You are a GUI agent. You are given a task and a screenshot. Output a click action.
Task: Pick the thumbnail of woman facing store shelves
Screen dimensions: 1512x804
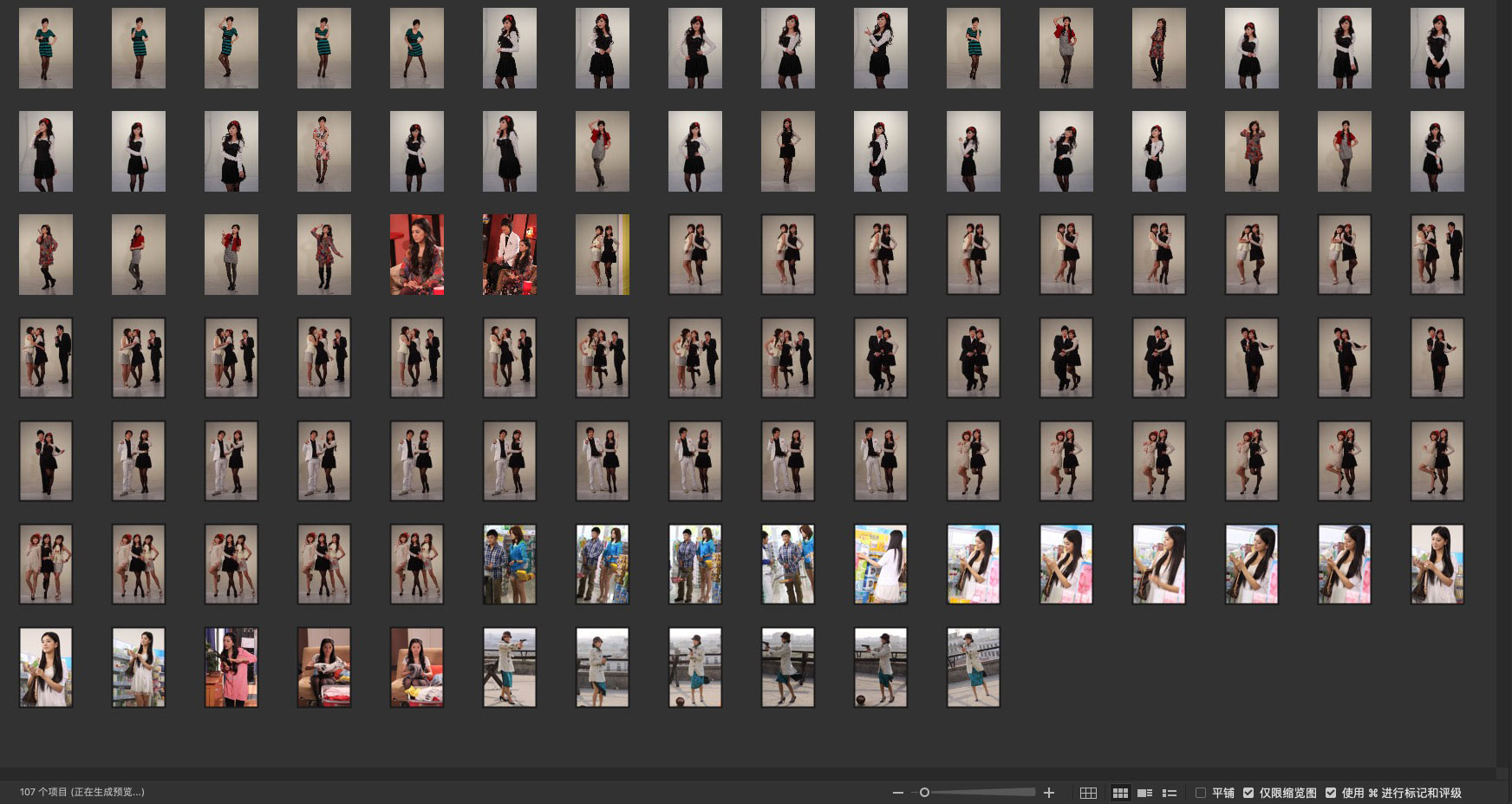point(881,564)
